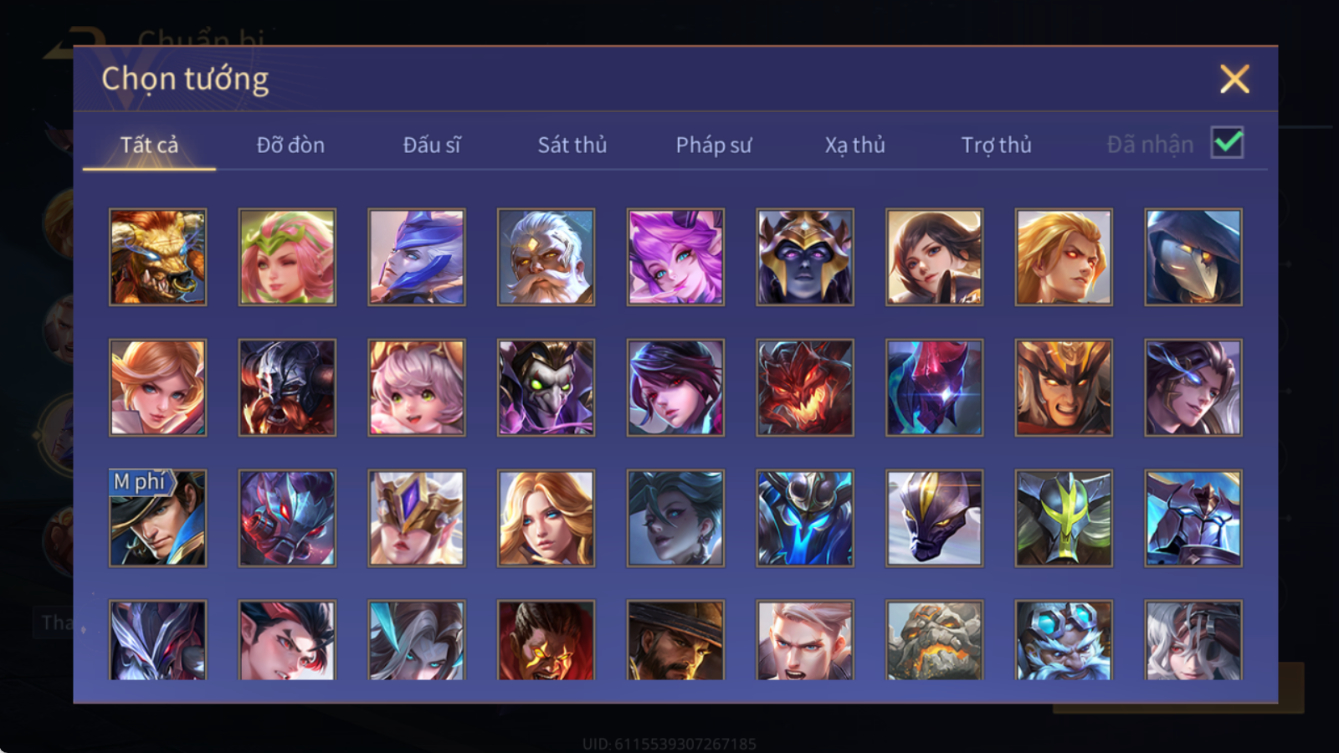
Task: Open the 'Trợ thủ' tab
Action: click(996, 145)
